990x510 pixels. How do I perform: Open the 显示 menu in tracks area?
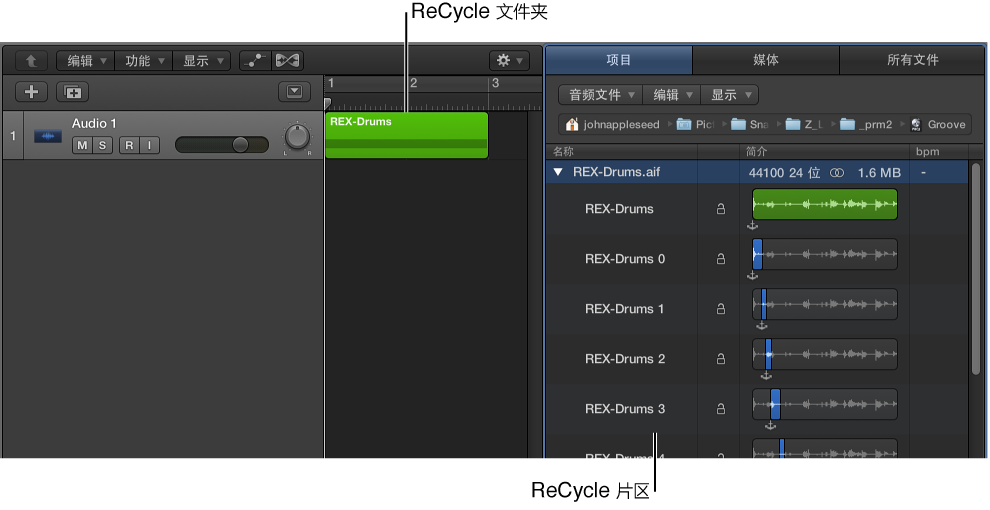tap(202, 61)
